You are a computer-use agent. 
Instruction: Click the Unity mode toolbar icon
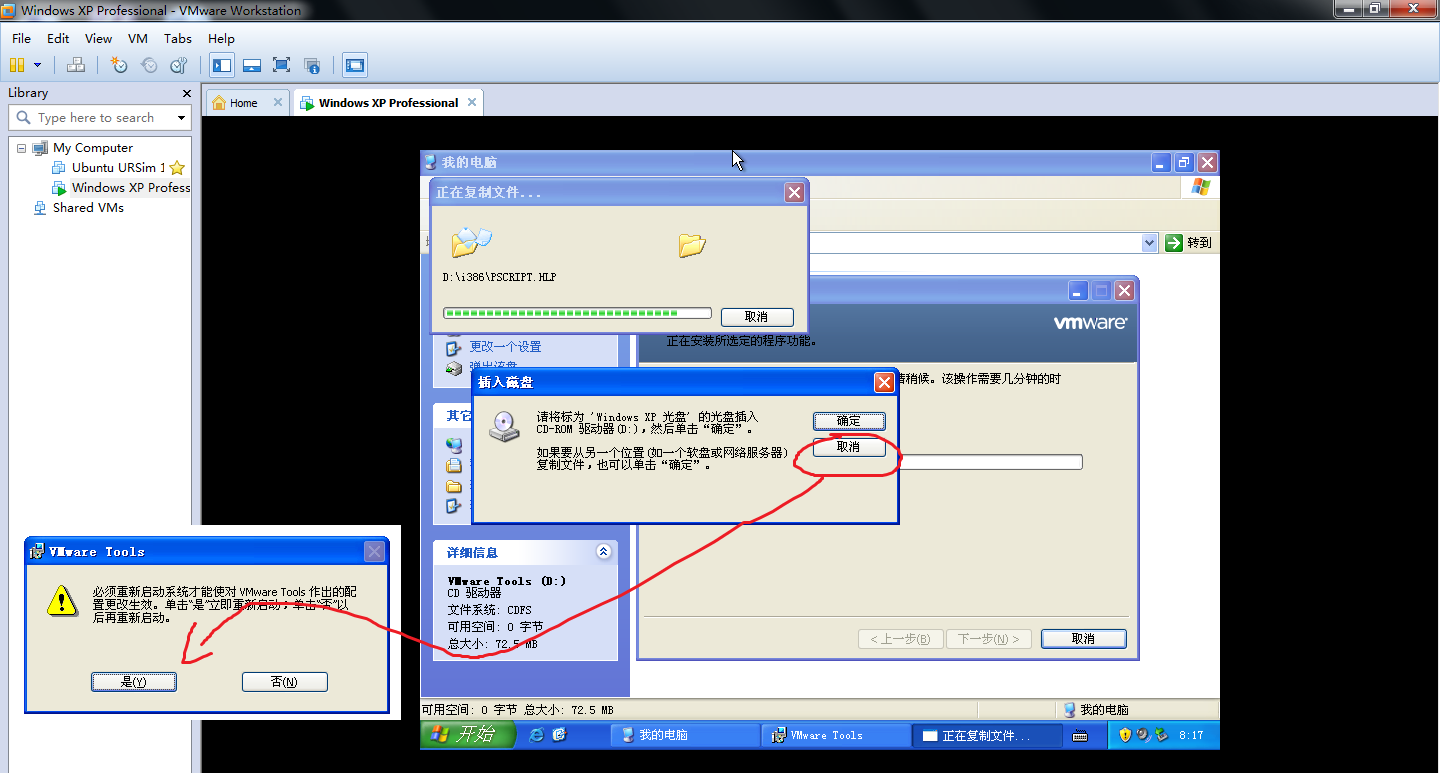click(312, 65)
